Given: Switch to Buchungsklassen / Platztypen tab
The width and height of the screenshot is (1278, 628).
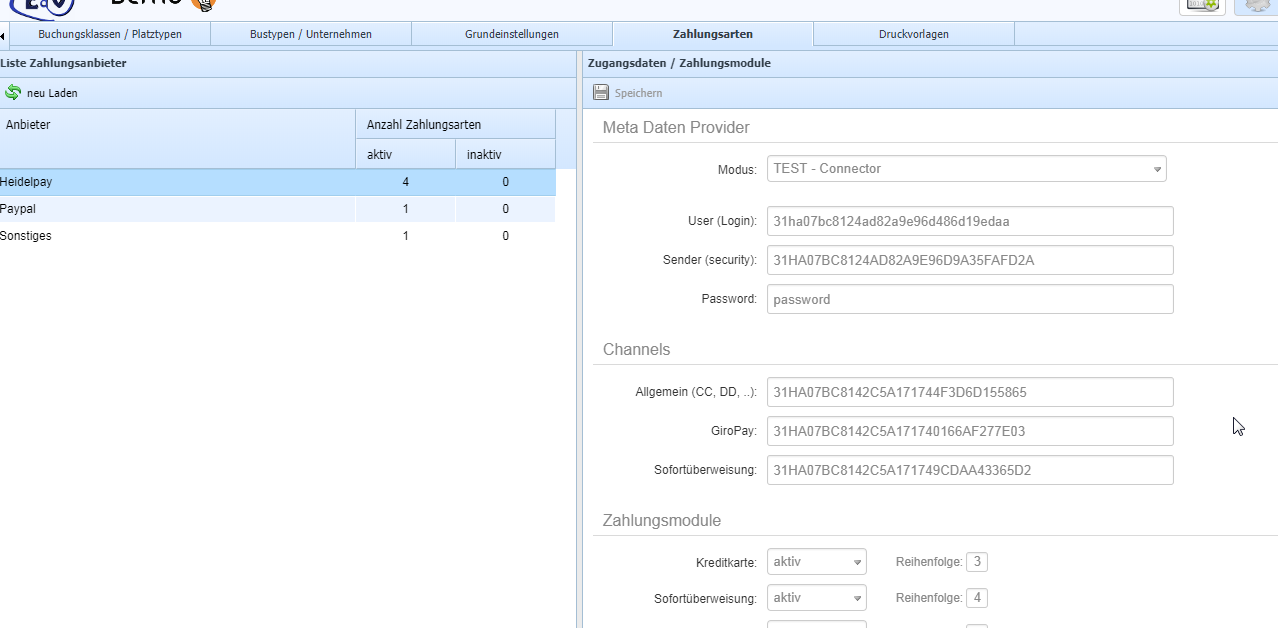Looking at the screenshot, I should coord(110,34).
